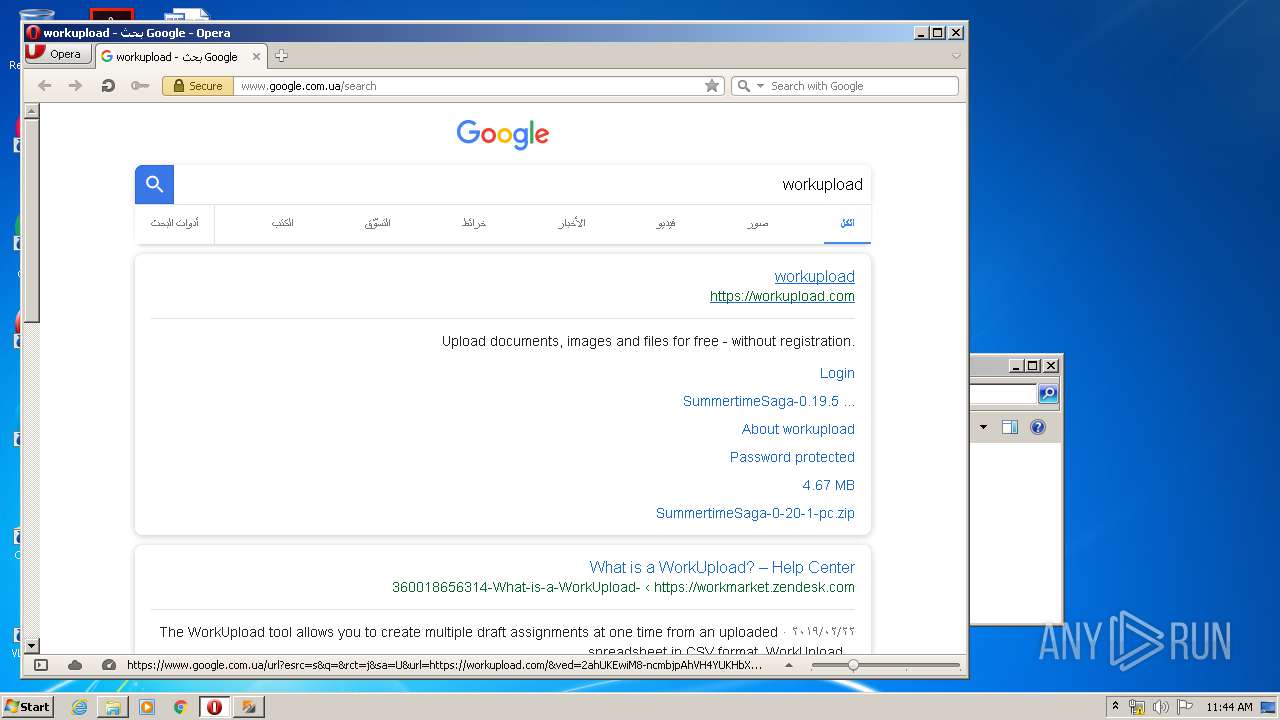Open the https://workupload.com URL link

point(782,296)
